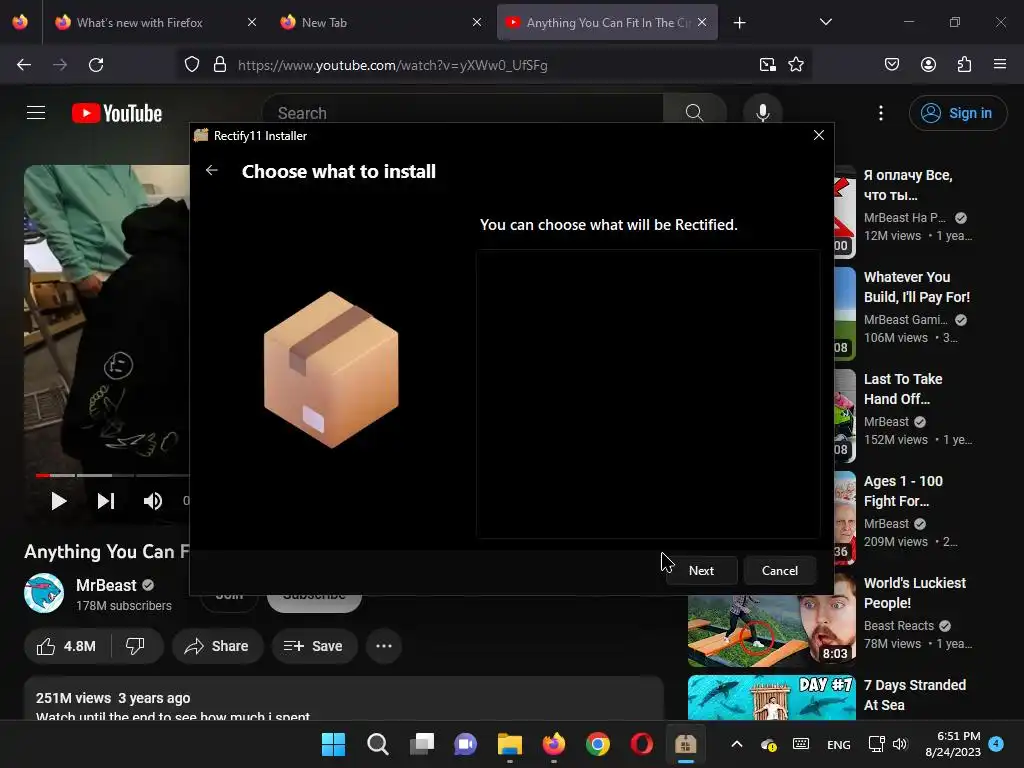This screenshot has height=768, width=1024.
Task: View site security padlock information
Action: 220,65
